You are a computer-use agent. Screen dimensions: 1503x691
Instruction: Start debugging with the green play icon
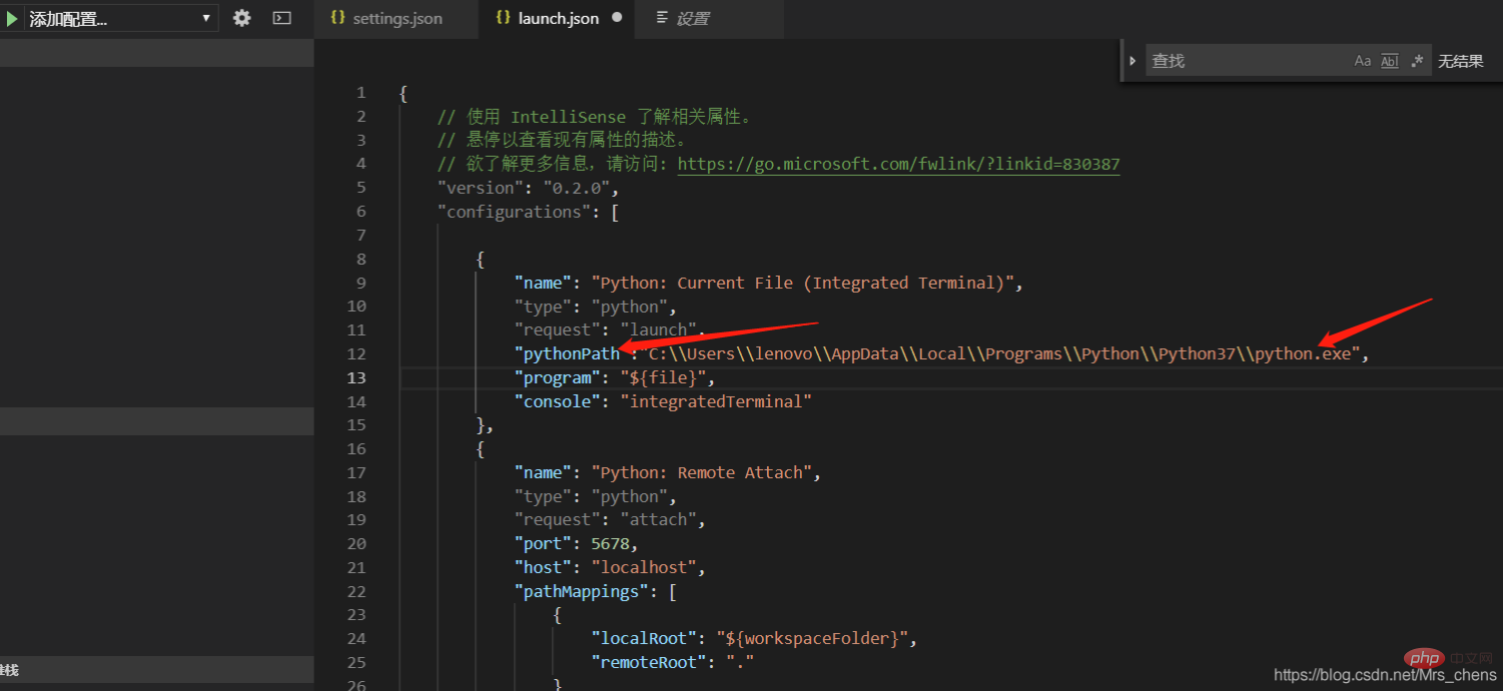[x=12, y=18]
